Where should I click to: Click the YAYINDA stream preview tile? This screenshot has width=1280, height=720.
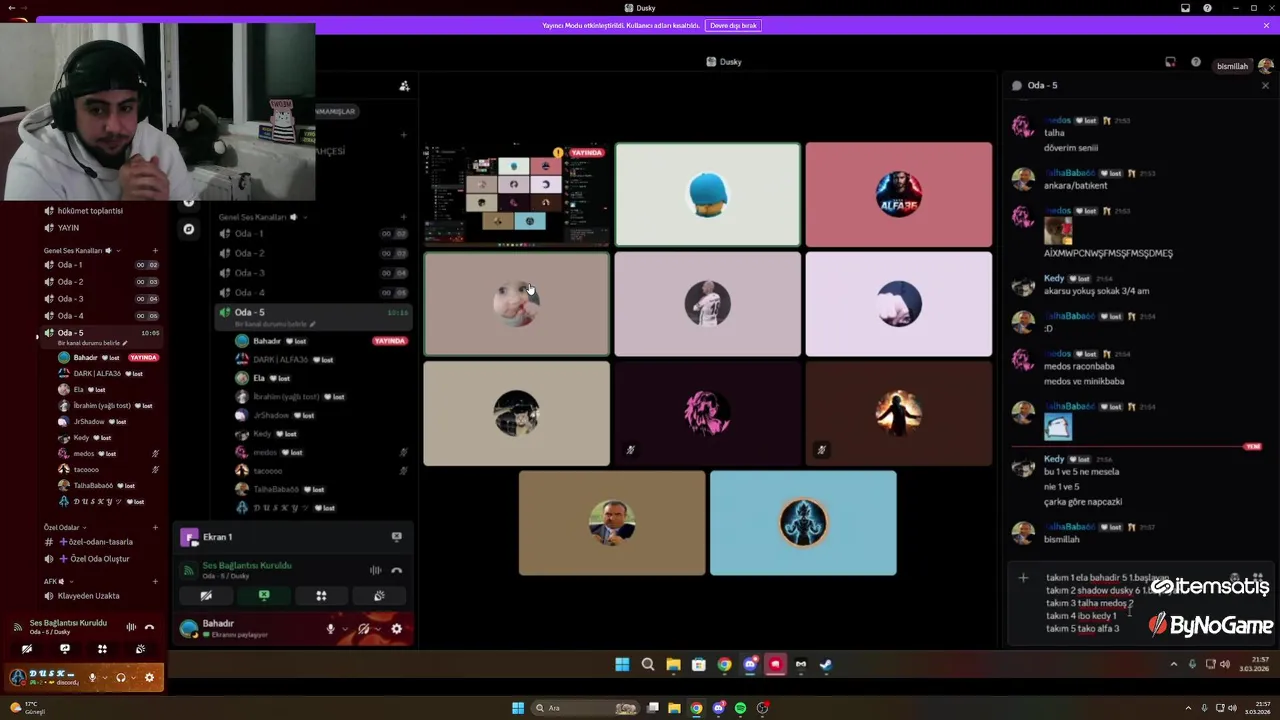[516, 194]
